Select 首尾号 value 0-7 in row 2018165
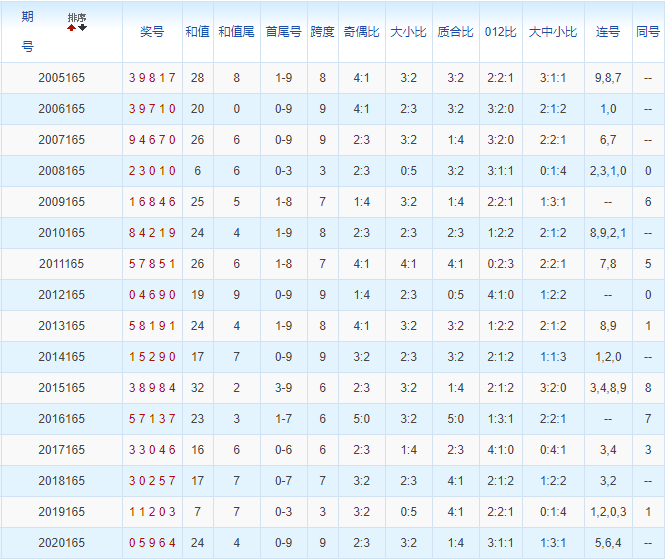665x559 pixels. [283, 480]
